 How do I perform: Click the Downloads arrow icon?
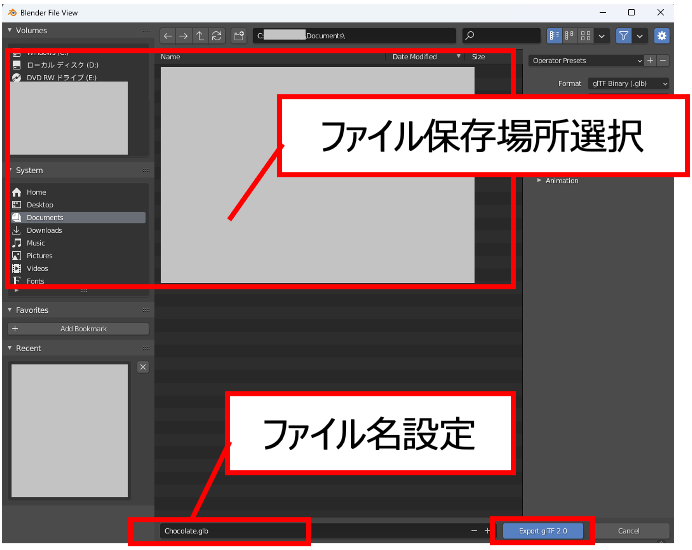click(17, 230)
